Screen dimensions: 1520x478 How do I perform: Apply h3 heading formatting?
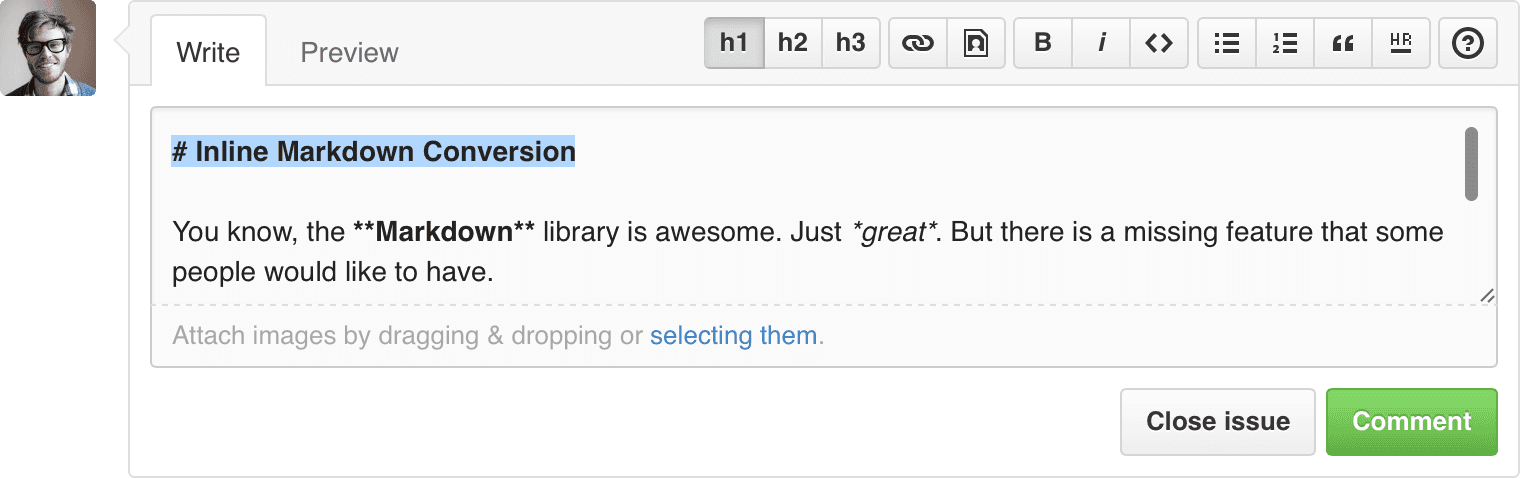coord(850,43)
